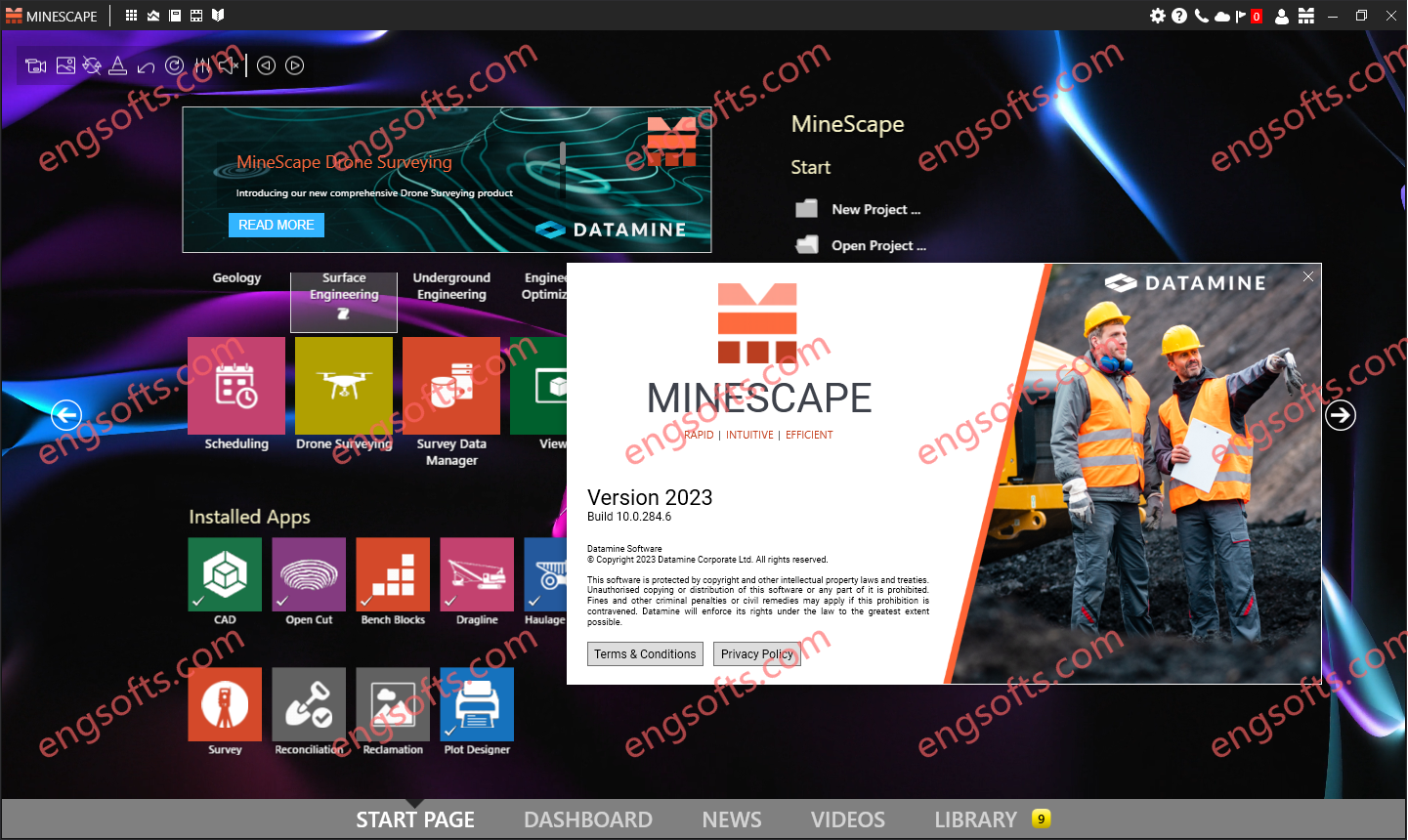Open the flag notifications with red 0 badge

click(1249, 16)
